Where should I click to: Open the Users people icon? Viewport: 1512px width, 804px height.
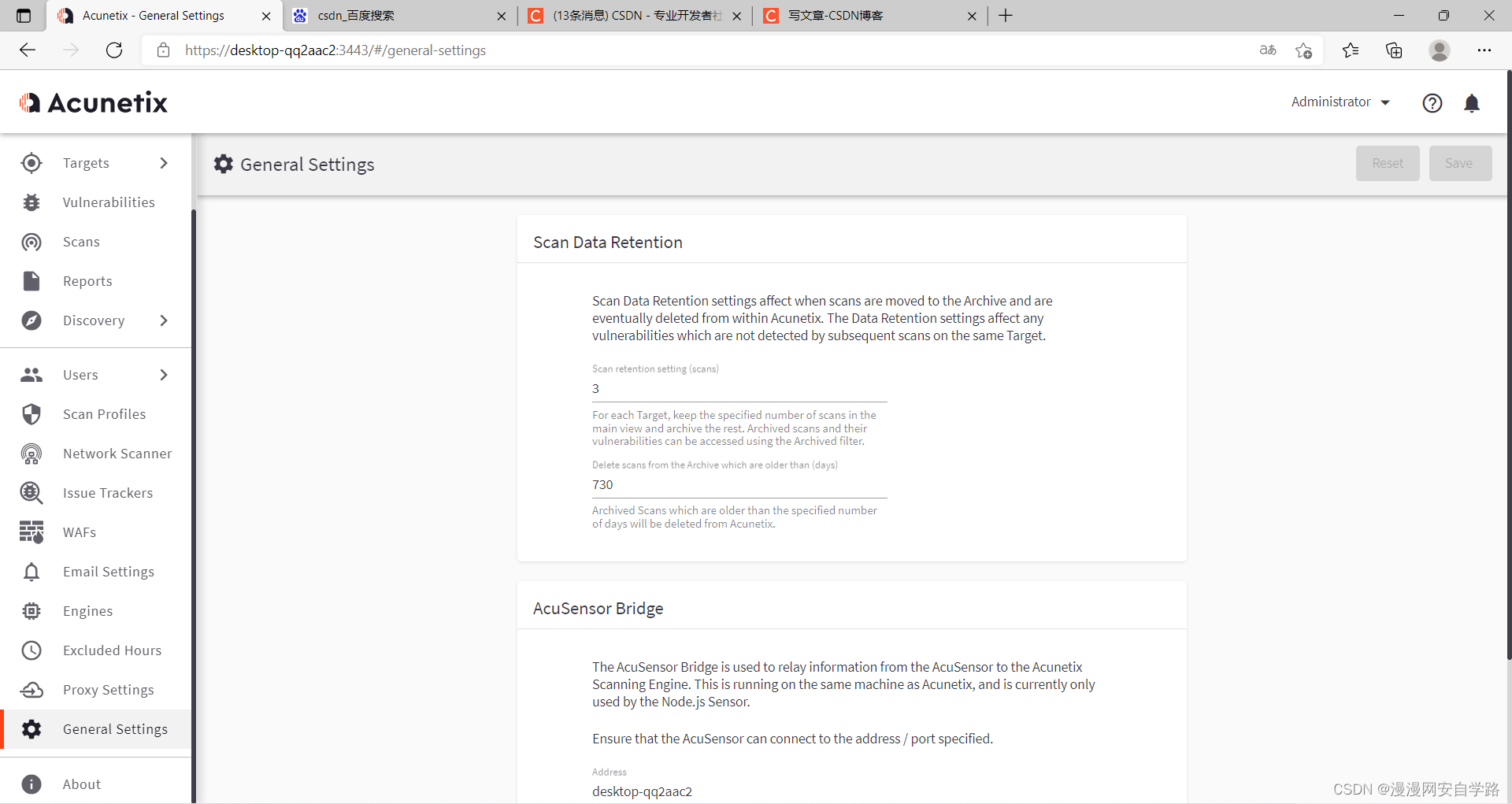tap(31, 375)
